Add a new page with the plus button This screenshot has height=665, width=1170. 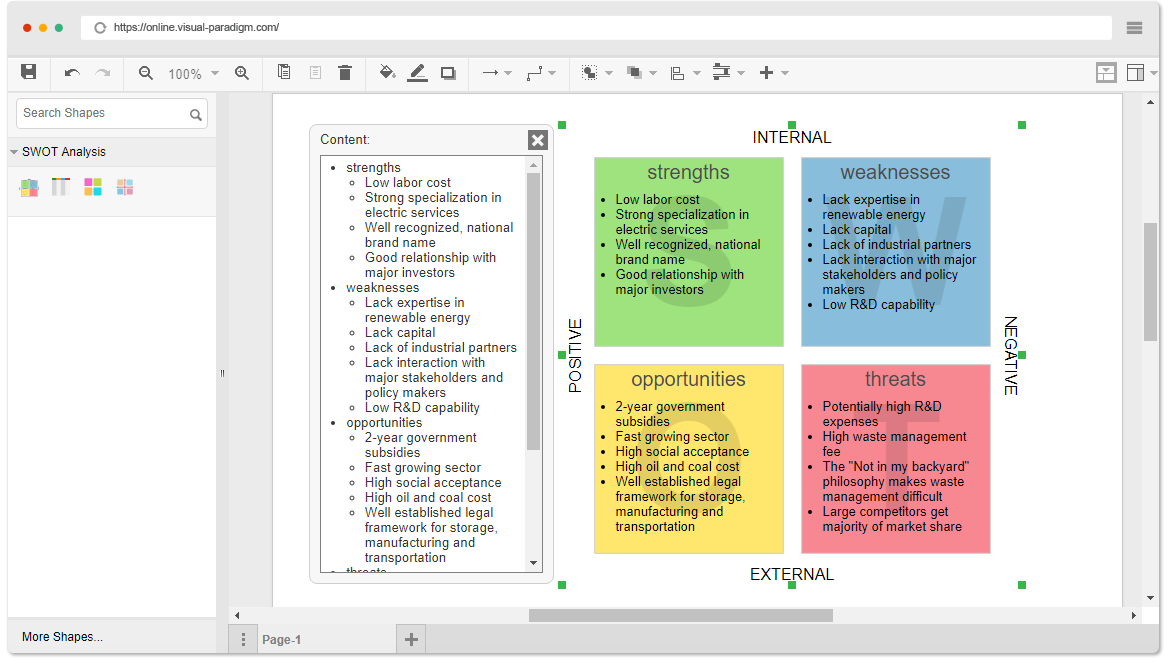pyautogui.click(x=411, y=637)
